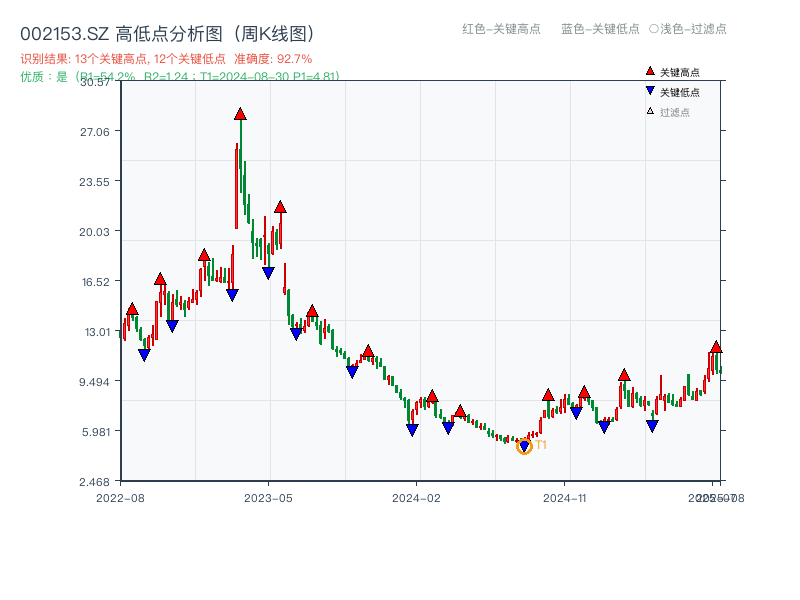Image resolution: width=800 pixels, height=600 pixels.
Task: Click the red peak marker above the highest candle
Action: [239, 114]
